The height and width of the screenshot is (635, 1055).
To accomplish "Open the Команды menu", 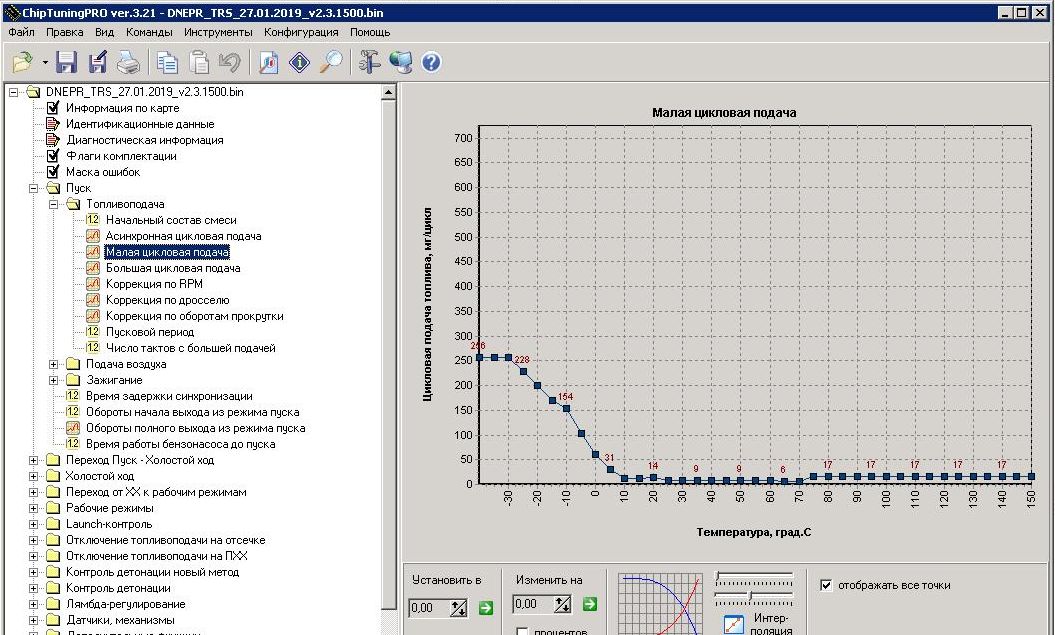I will [149, 32].
